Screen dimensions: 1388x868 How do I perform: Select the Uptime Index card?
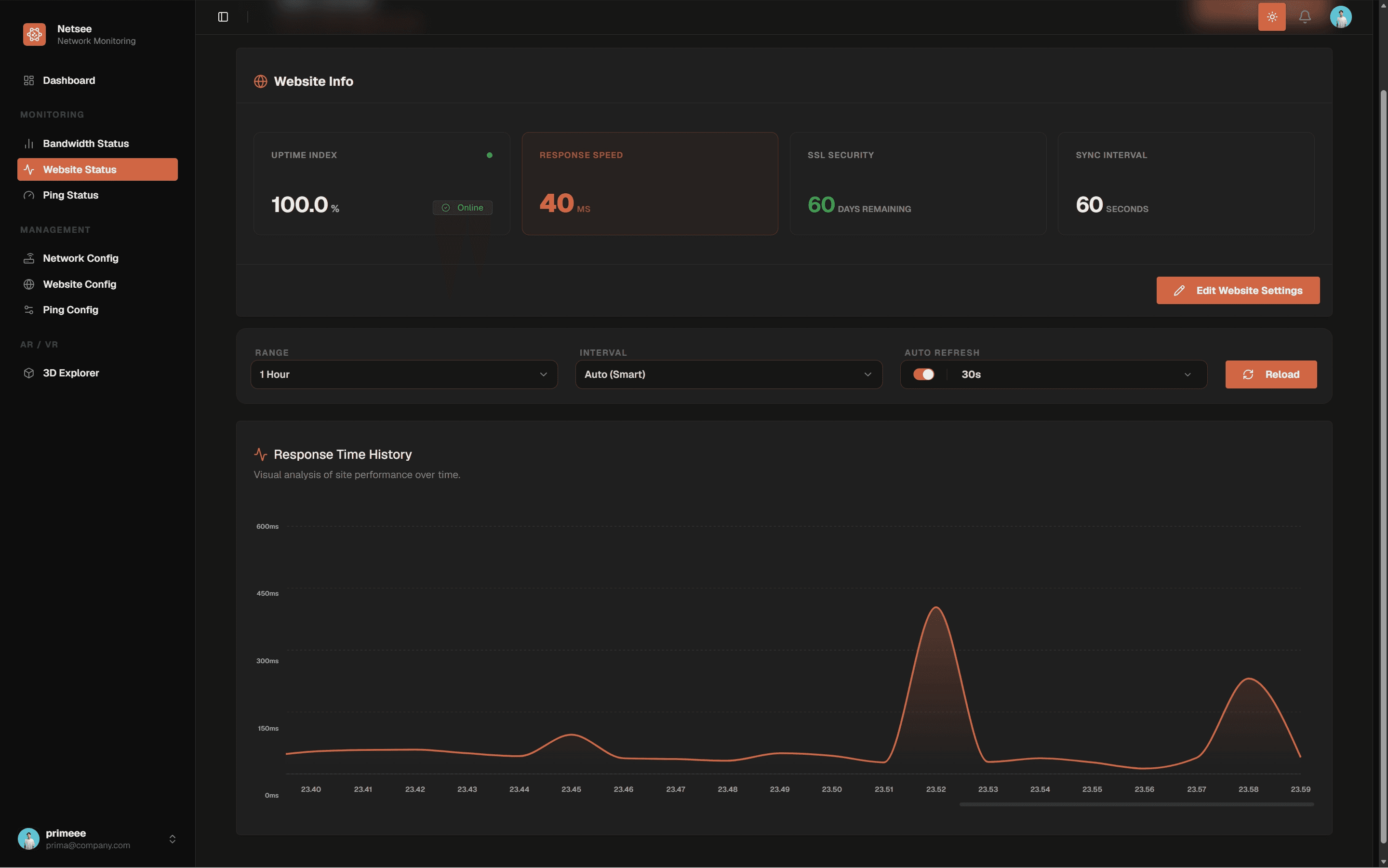click(x=381, y=184)
